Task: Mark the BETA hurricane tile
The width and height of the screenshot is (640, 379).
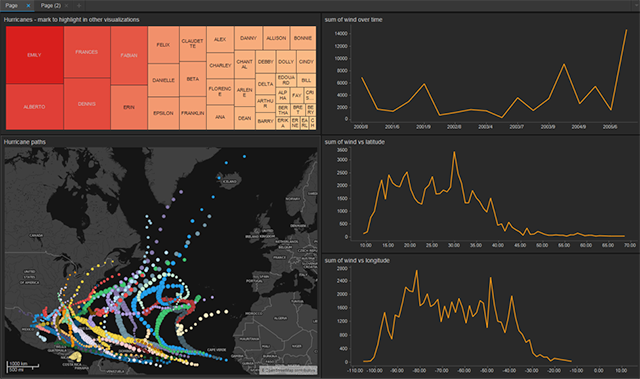Action: tap(193, 79)
